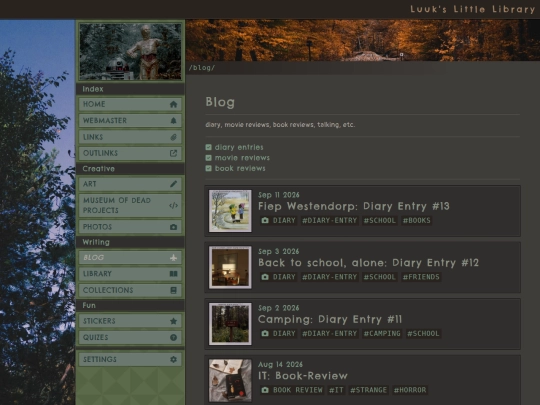Image resolution: width=540 pixels, height=405 pixels.
Task: Click the "Aug 14 2026" date text
Action: (x=280, y=364)
